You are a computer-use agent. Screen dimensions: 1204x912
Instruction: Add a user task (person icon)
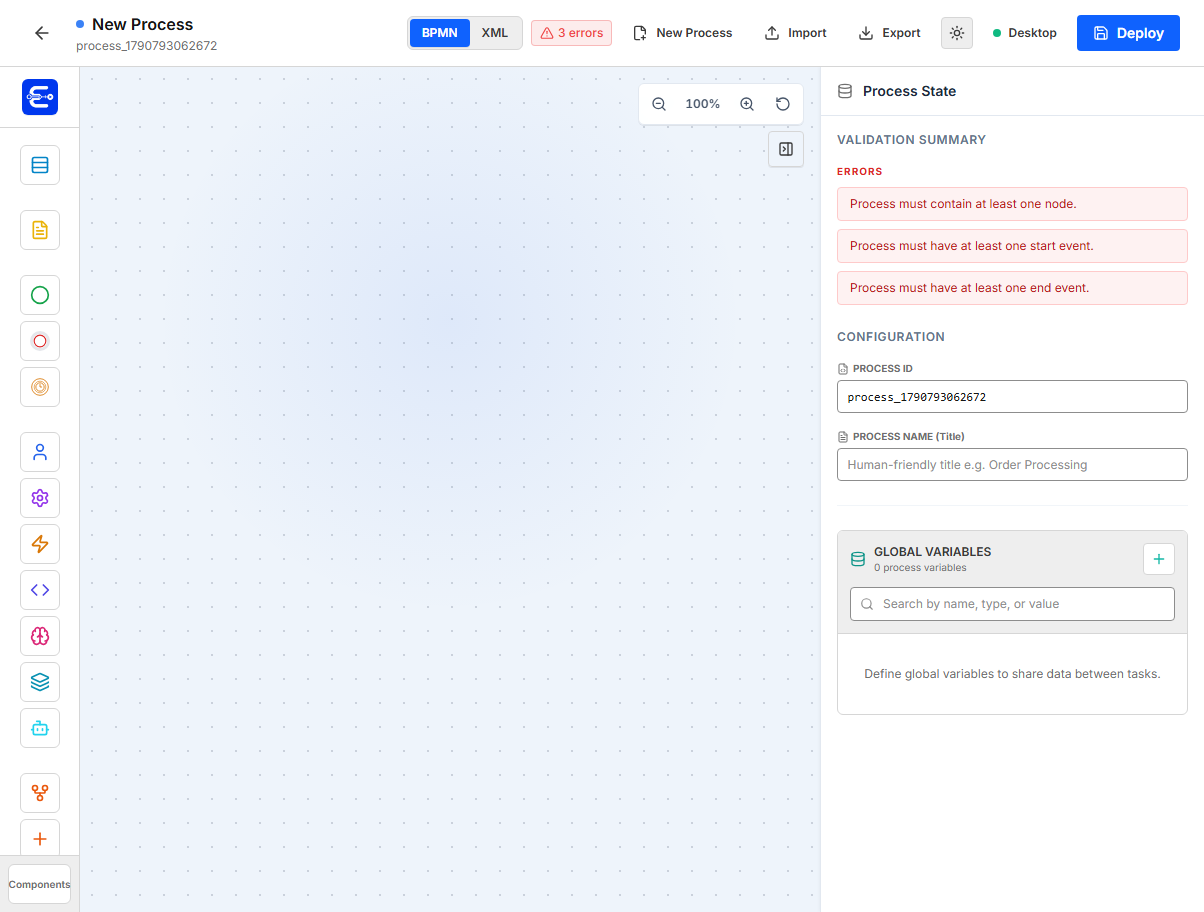click(x=40, y=452)
